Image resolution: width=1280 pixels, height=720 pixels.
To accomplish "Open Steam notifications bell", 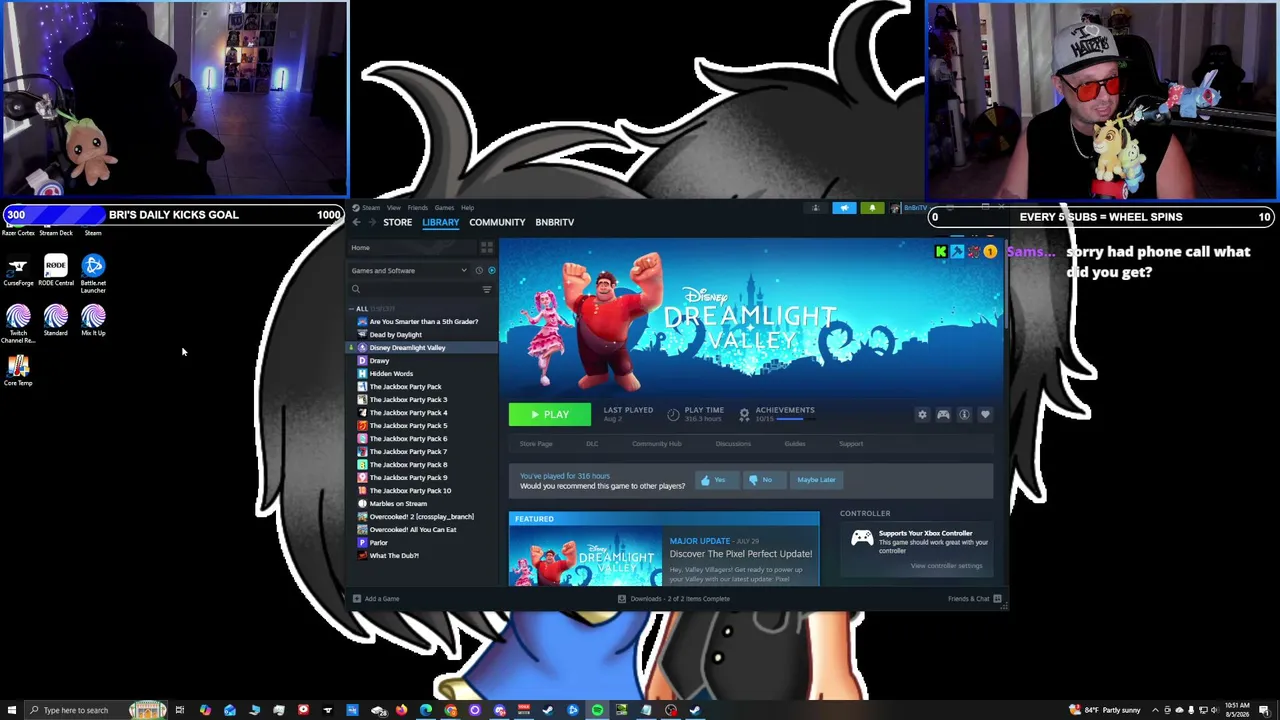I will [872, 208].
